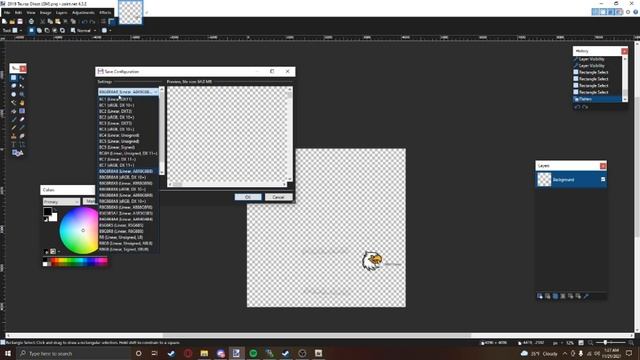Choose BC7 (sRGB, DX 11+) format
Viewport: 640px width, 360px height.
tap(128, 165)
